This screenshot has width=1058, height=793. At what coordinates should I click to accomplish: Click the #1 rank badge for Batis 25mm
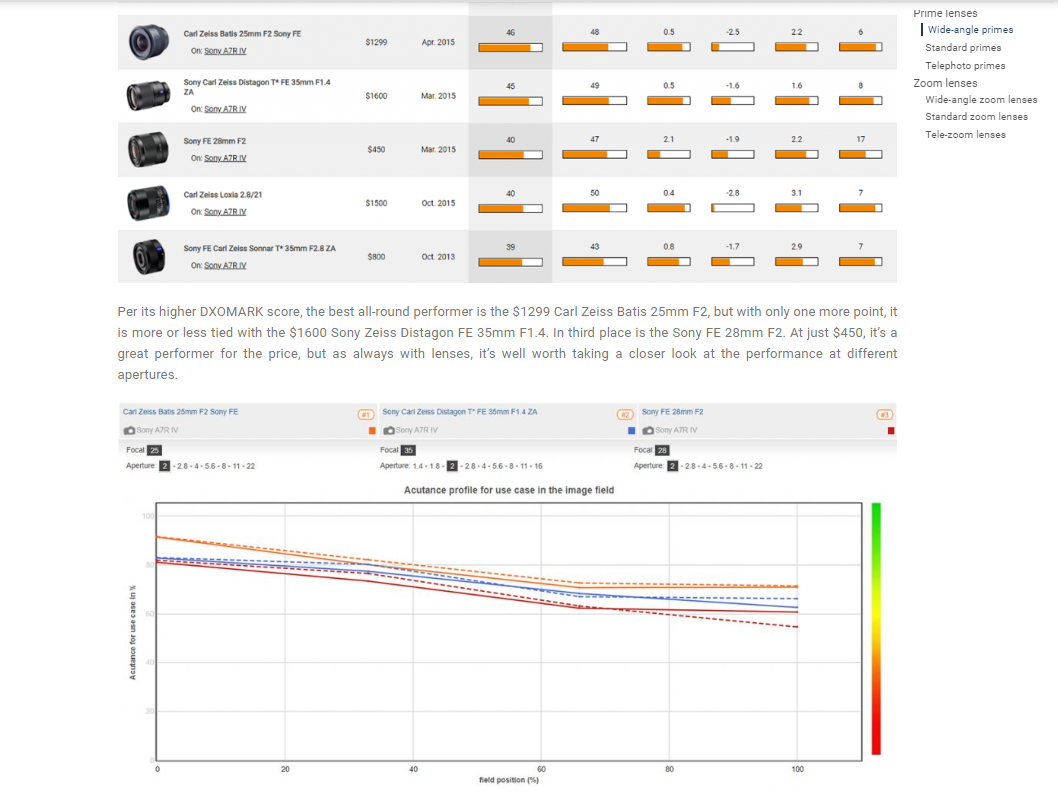(366, 414)
